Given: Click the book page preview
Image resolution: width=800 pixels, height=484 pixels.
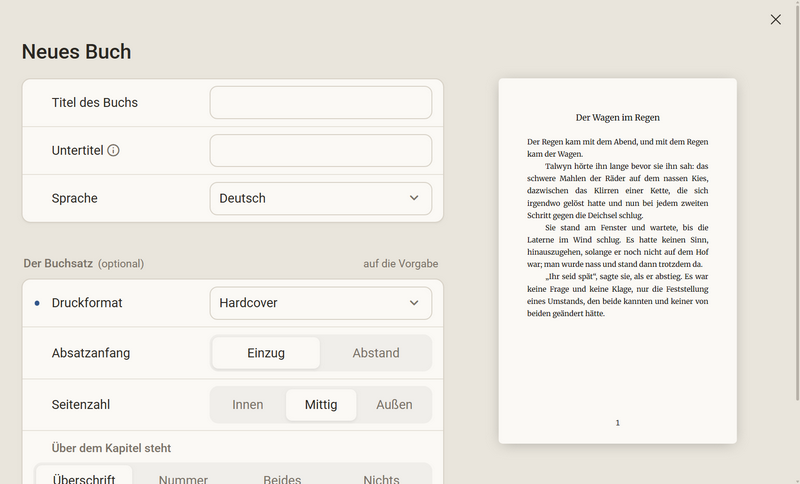Looking at the screenshot, I should [x=617, y=261].
